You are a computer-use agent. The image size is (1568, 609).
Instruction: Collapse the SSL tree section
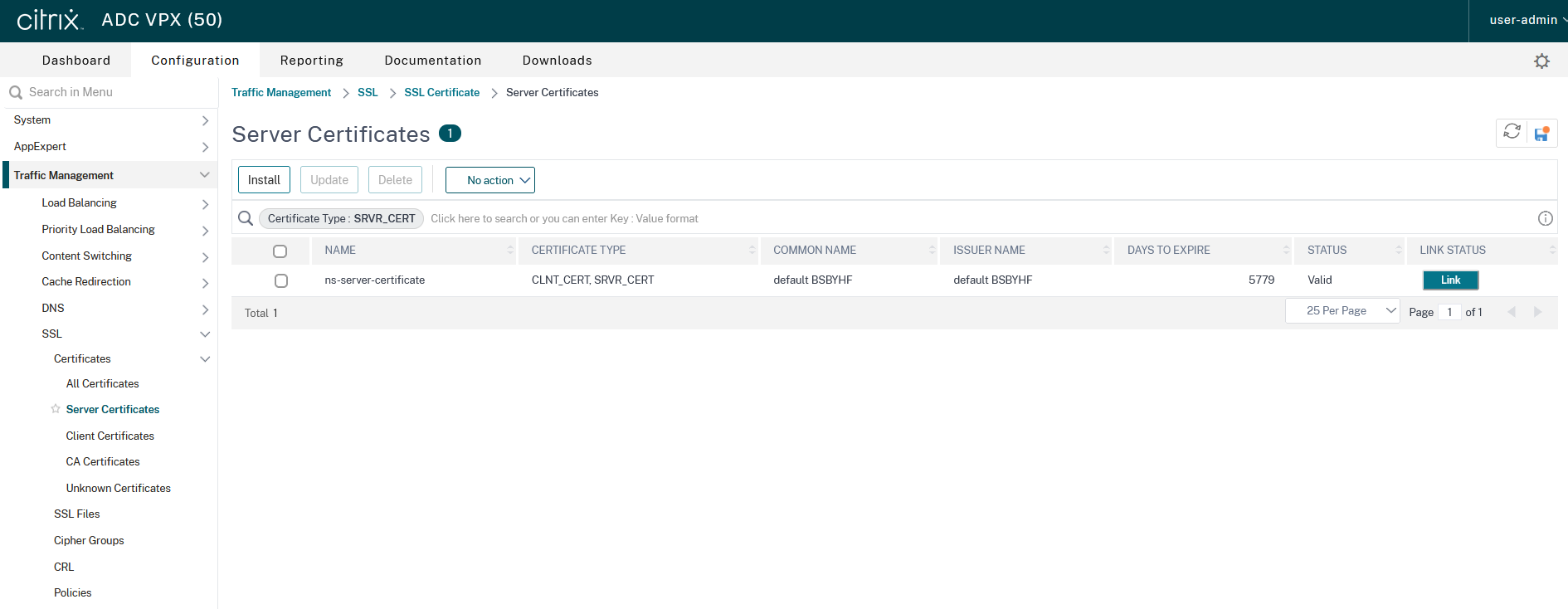tap(205, 334)
